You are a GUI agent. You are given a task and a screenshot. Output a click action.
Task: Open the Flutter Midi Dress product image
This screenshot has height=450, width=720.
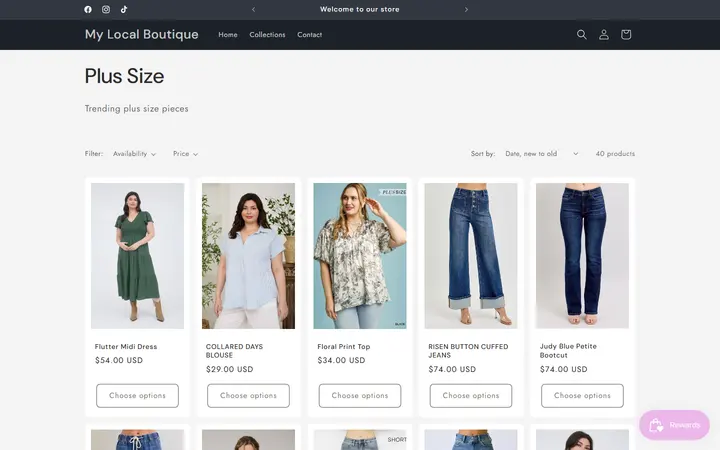click(x=137, y=256)
